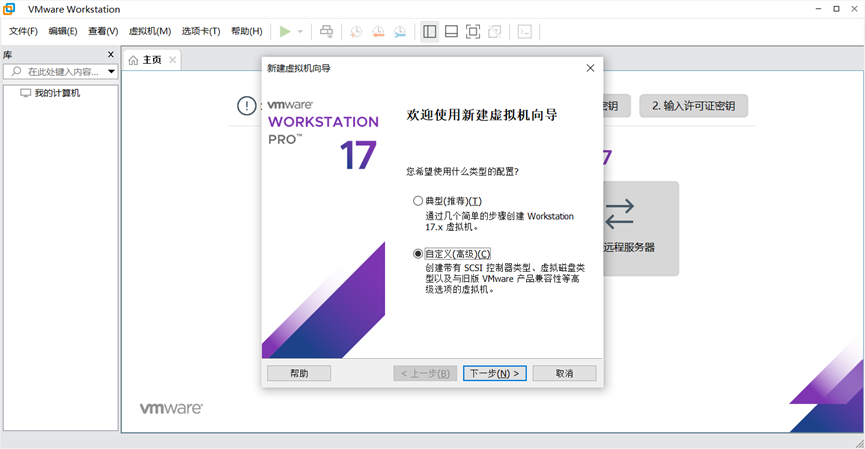Click the 取消 button in wizard
The height and width of the screenshot is (449, 865).
coord(564,373)
